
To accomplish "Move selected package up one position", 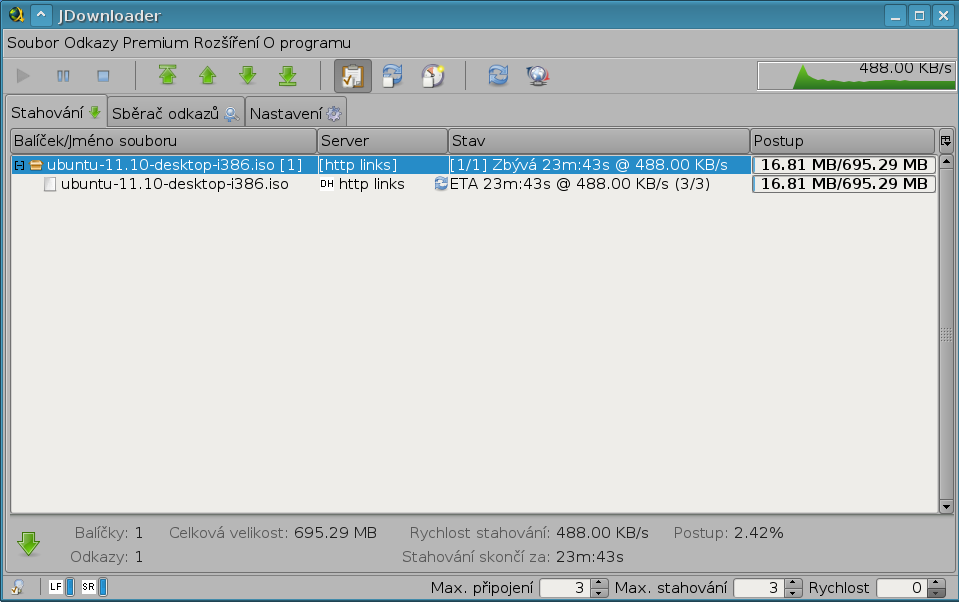I will coord(207,75).
